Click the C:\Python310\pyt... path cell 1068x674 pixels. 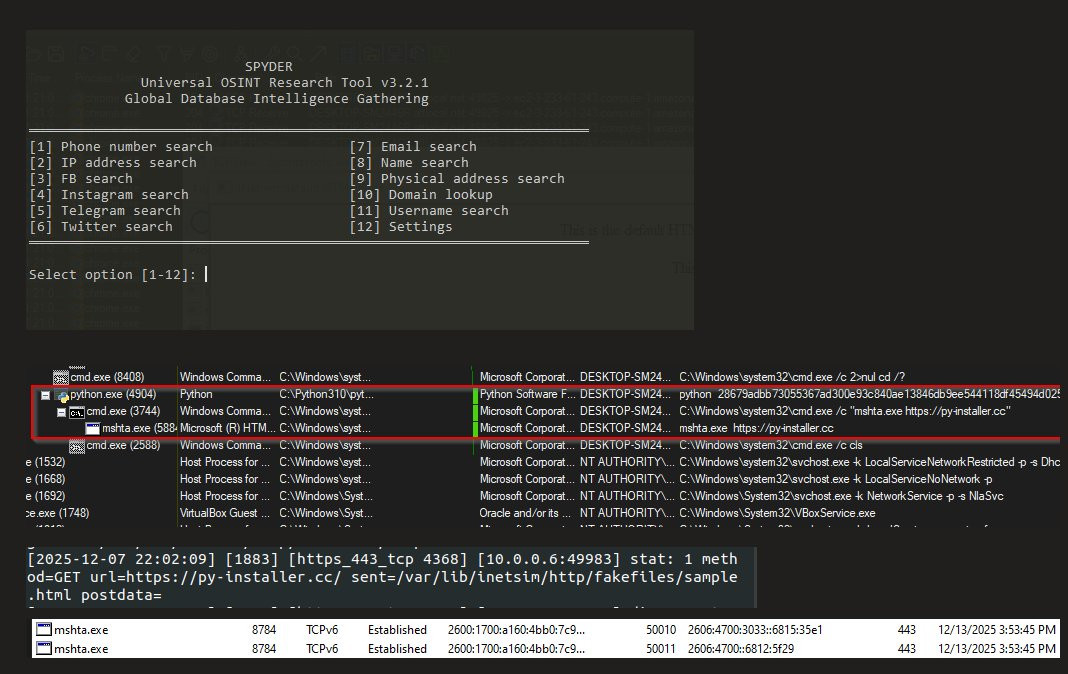tap(326, 394)
